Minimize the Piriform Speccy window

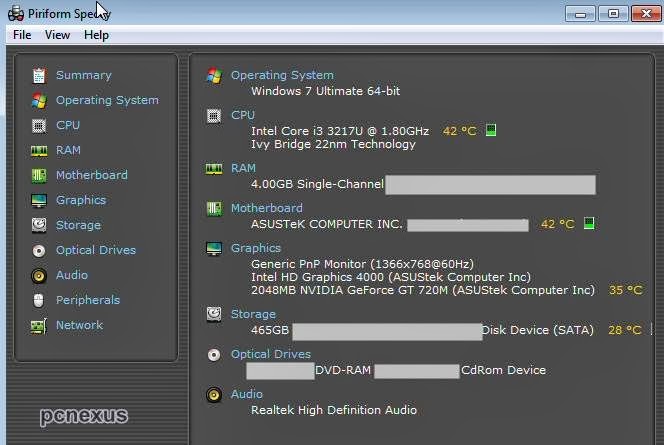coord(580,14)
